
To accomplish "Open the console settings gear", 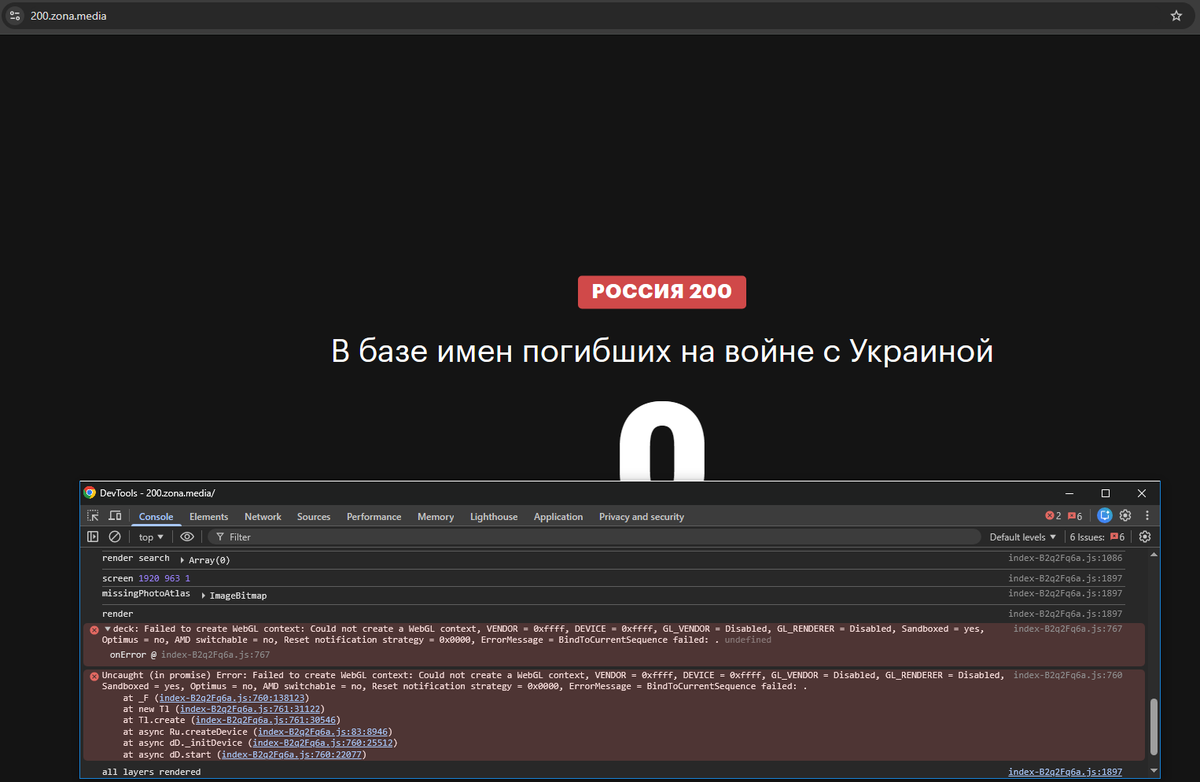I will 1145,537.
